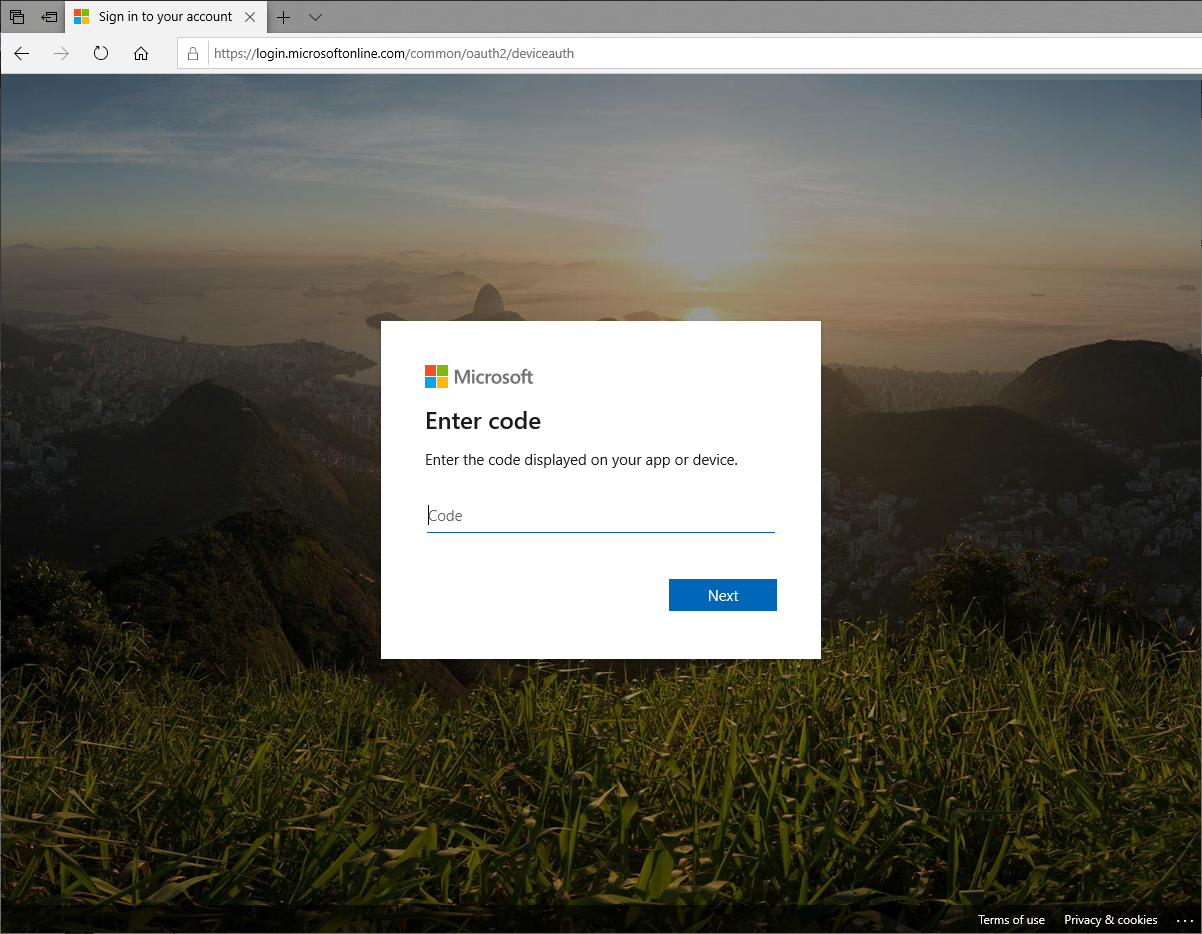
Task: Click the Next button
Action: [x=723, y=595]
